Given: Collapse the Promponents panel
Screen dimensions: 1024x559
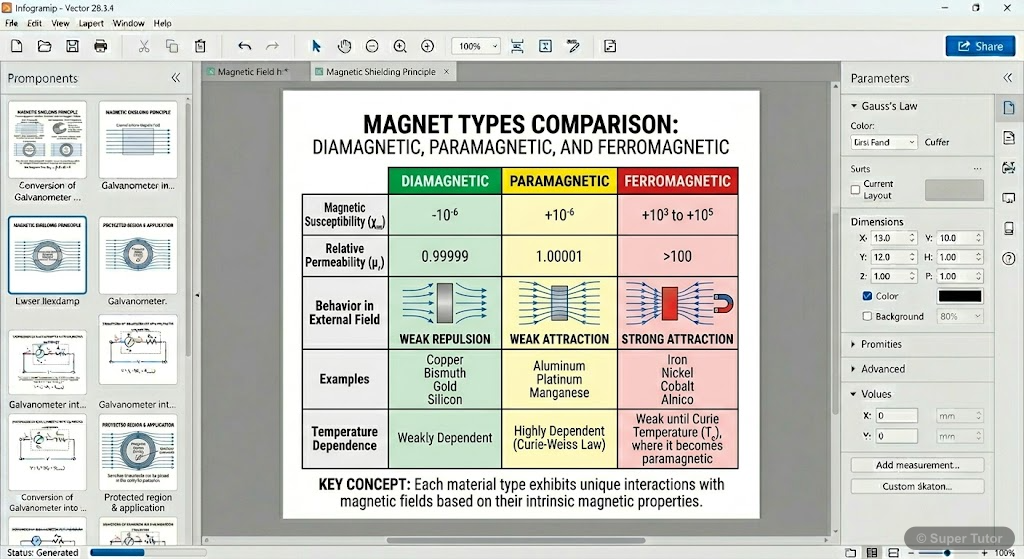Looking at the screenshot, I should coord(176,78).
